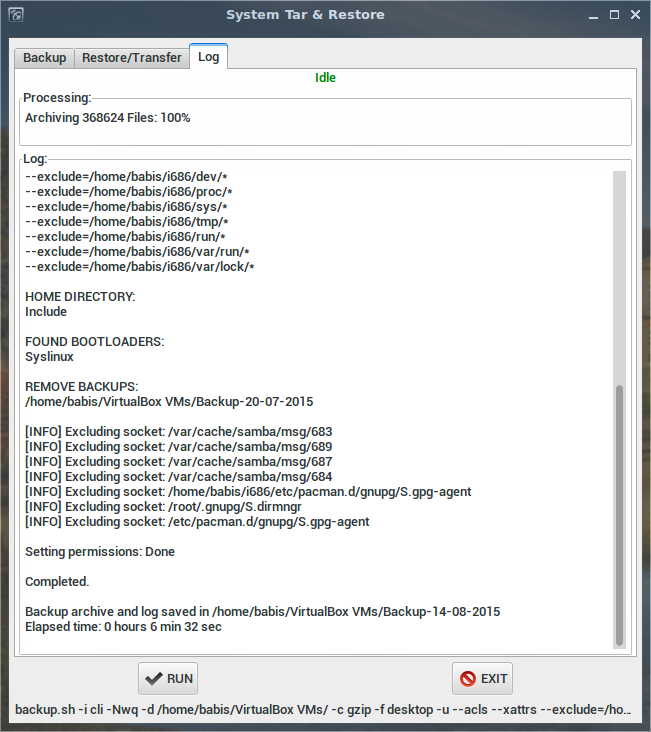Click the Backup-20-07-2015 path line

coord(169,401)
